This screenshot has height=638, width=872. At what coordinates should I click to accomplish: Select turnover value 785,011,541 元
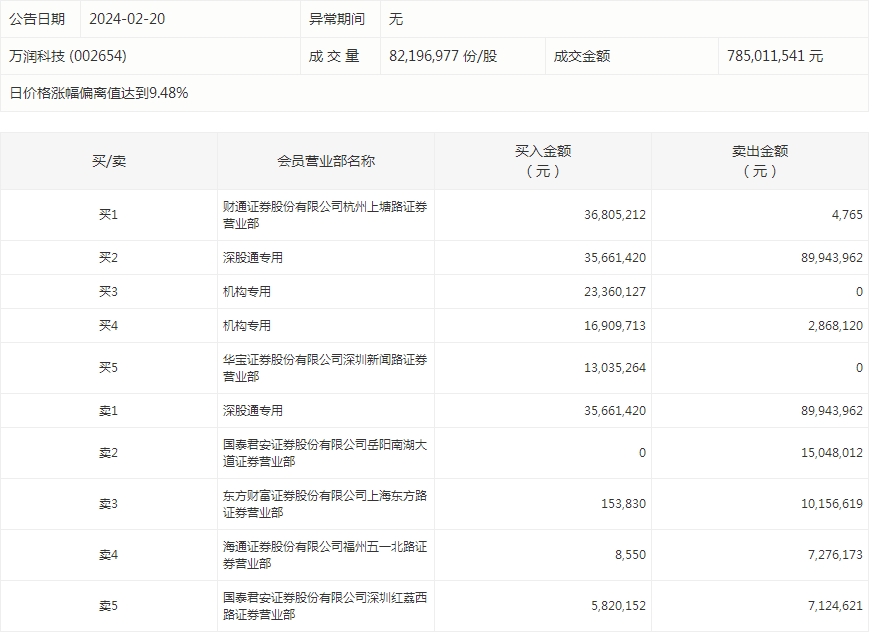[775, 56]
